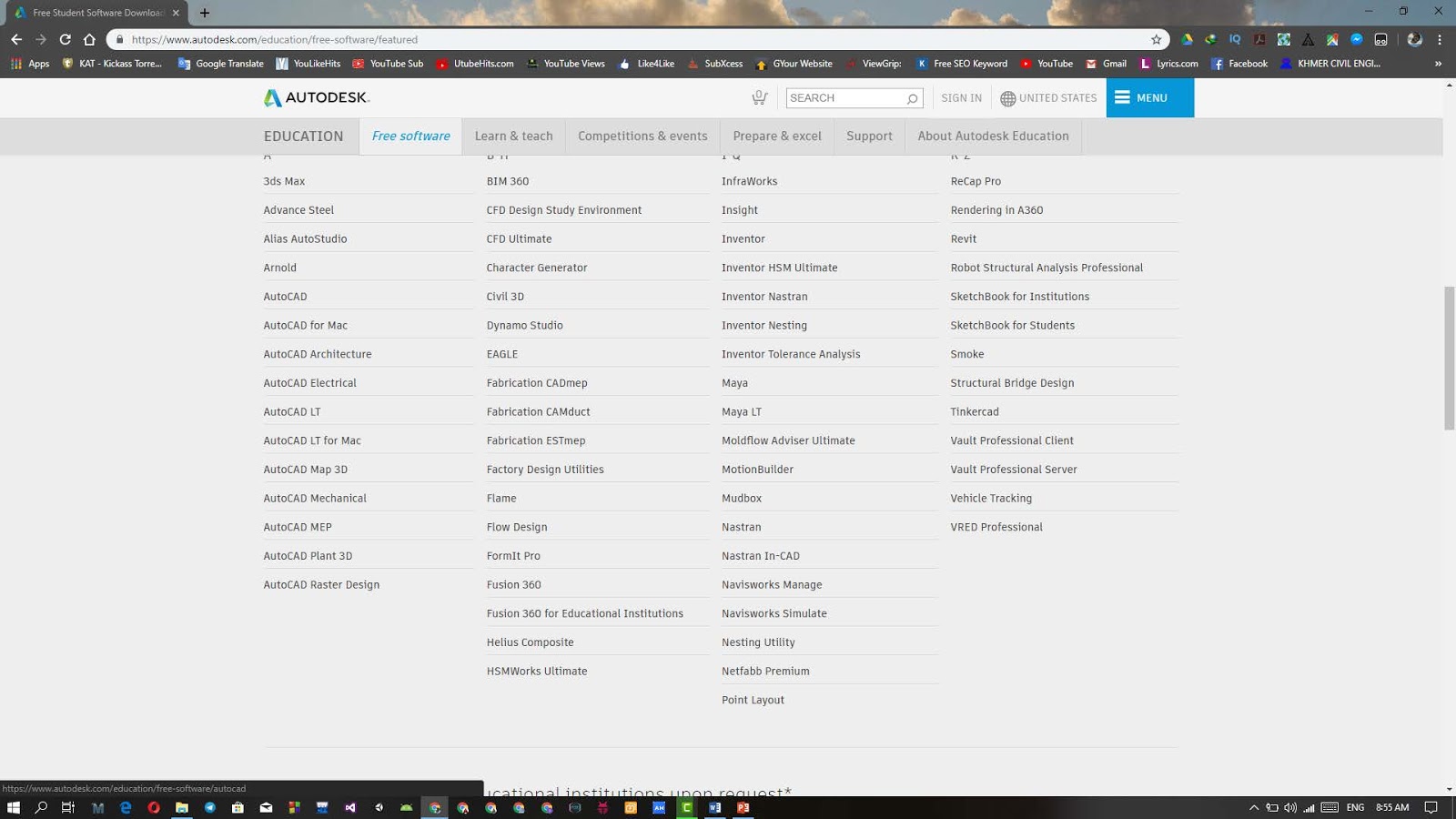Viewport: 1456px width, 819px height.
Task: Open the Tinkercad link
Action: (x=975, y=412)
